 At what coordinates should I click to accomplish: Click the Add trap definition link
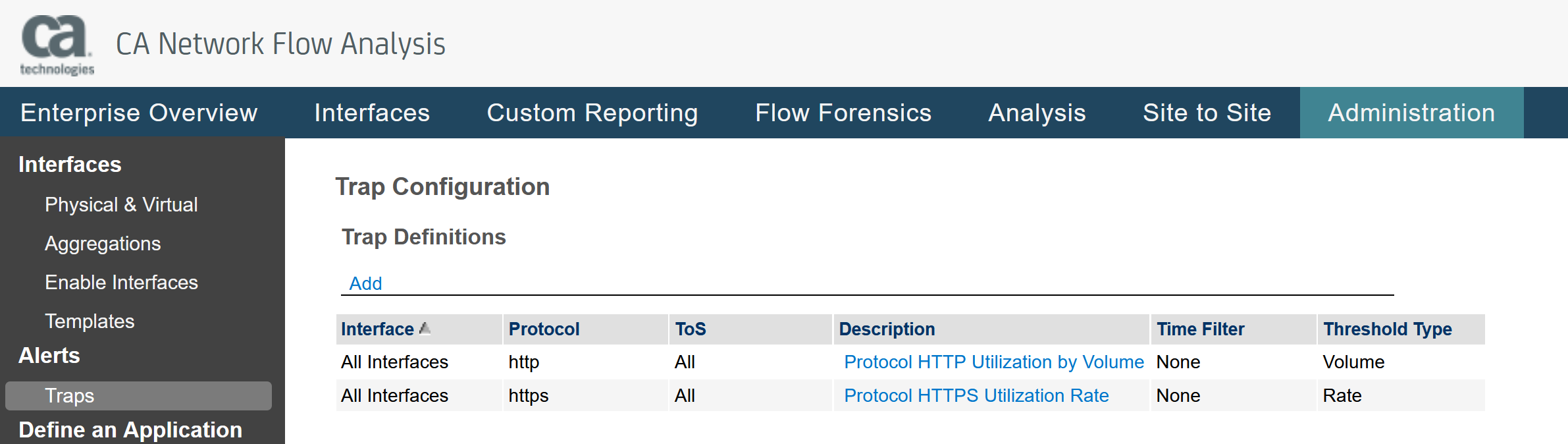(x=365, y=283)
